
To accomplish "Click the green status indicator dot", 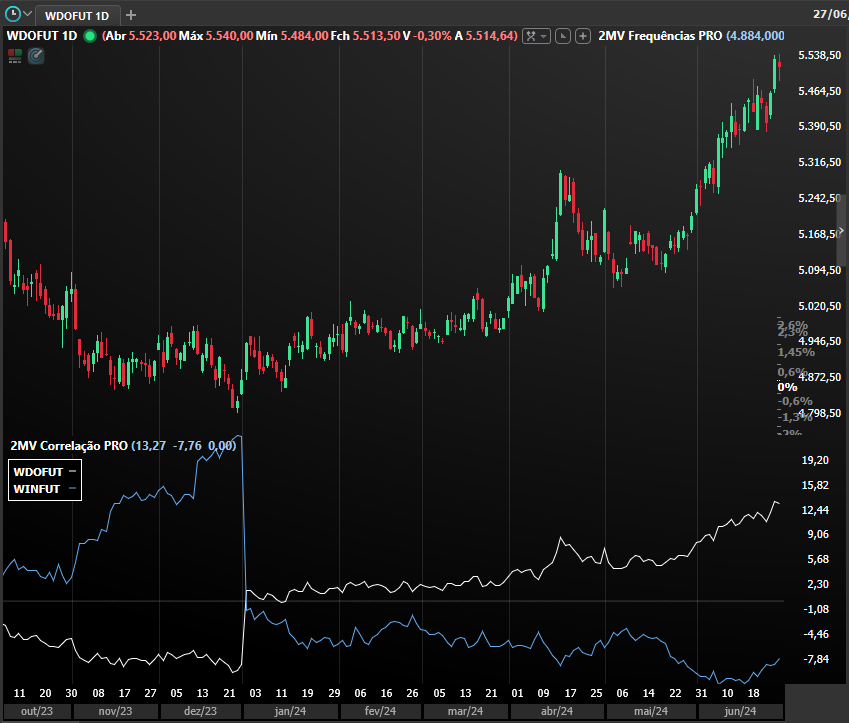I will tap(90, 36).
